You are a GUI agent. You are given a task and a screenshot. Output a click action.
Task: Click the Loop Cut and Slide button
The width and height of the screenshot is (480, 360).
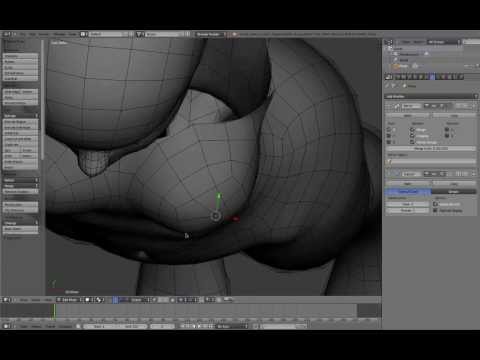tap(20, 139)
